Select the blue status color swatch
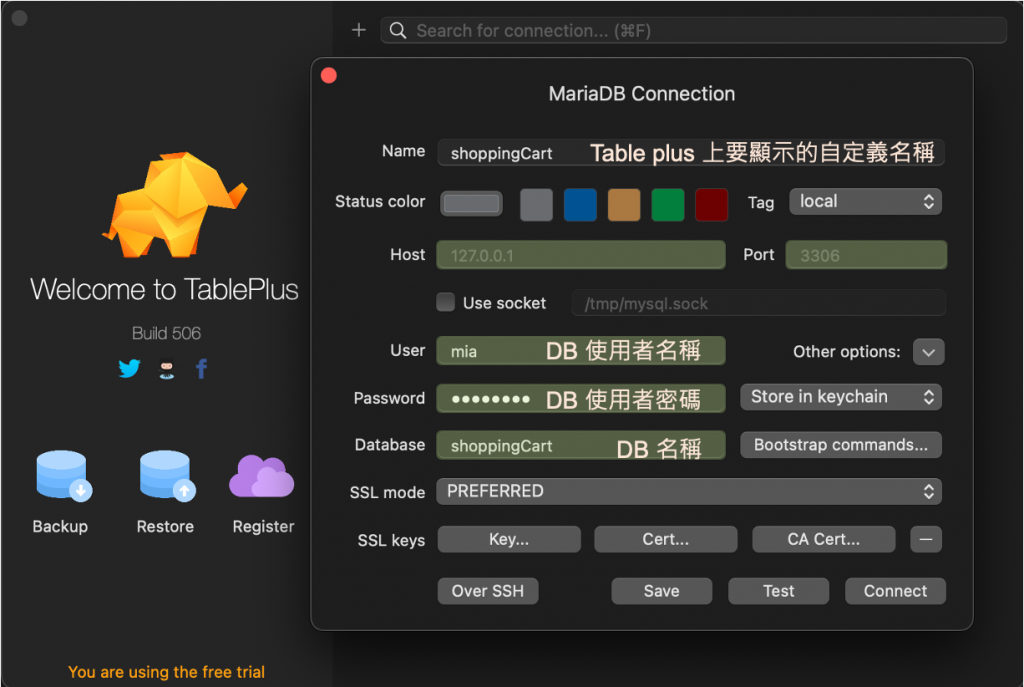 (580, 204)
